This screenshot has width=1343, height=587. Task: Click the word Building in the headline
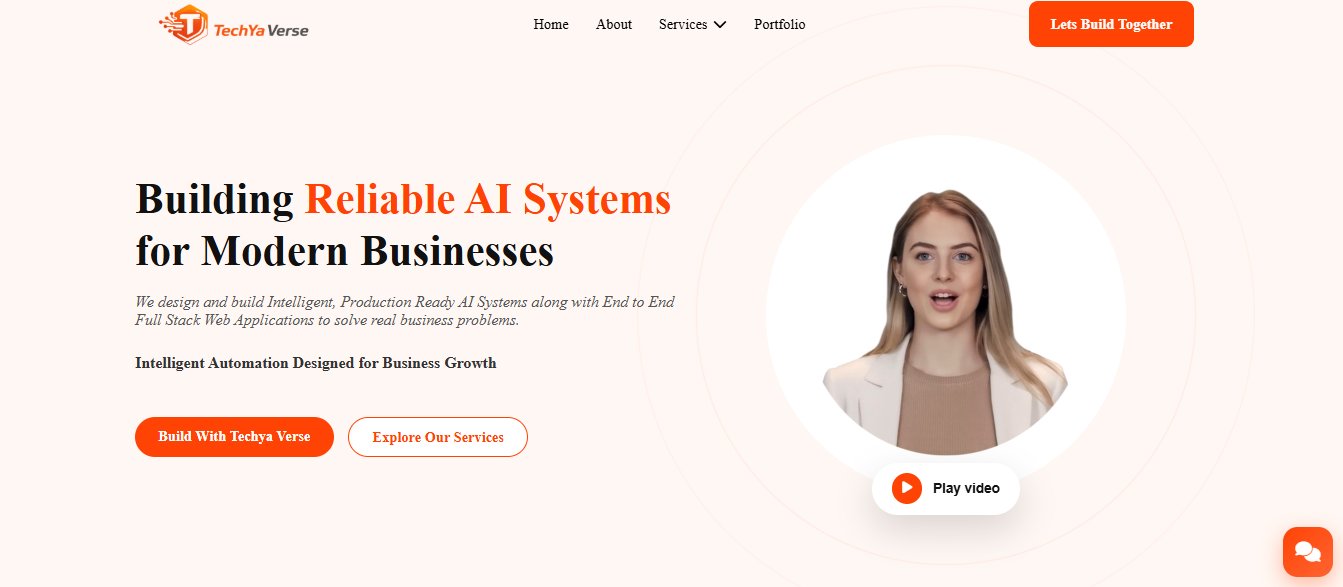coord(215,199)
